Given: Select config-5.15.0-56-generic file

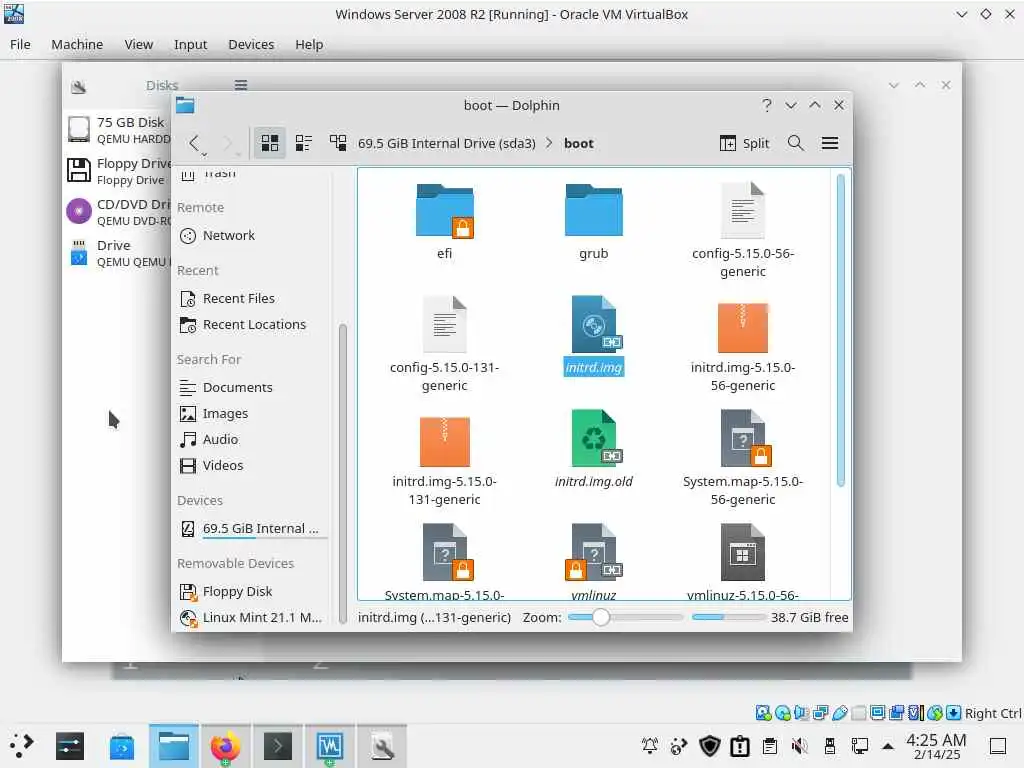Looking at the screenshot, I should (x=743, y=230).
